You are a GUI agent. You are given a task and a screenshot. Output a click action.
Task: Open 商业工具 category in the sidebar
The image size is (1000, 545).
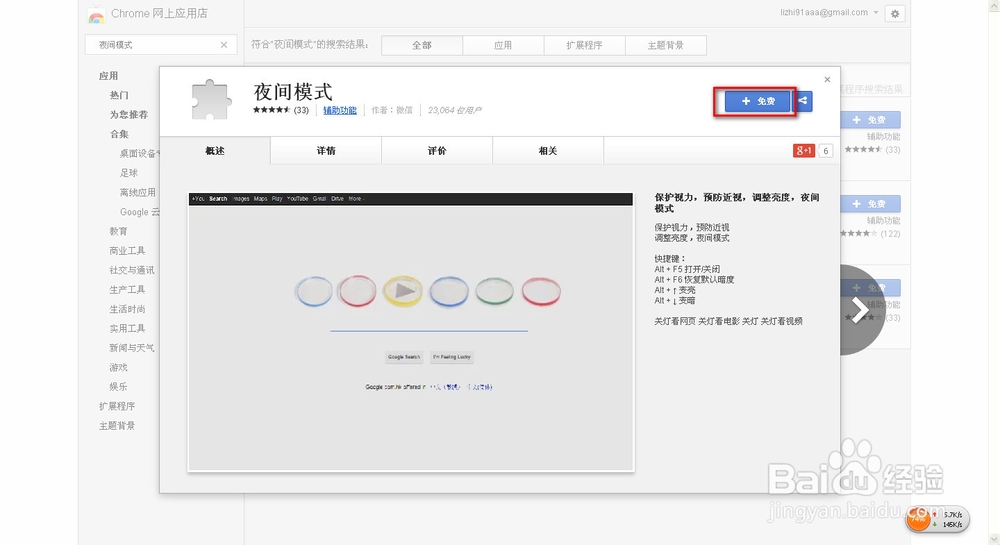127,251
